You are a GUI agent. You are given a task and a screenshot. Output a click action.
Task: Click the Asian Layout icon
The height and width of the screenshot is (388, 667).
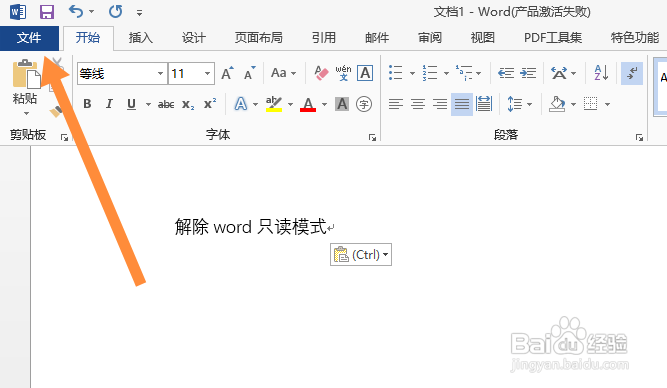[559, 73]
